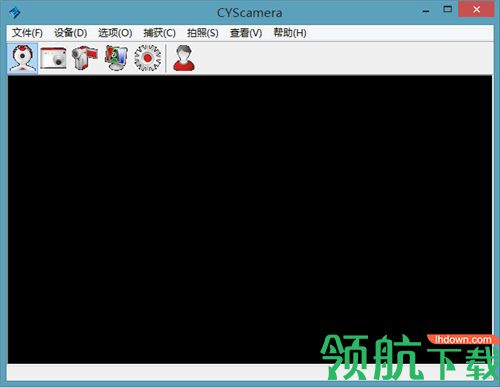Screen dimensions: 500x387
Task: Maximize the CYScamera window
Action: point(447,10)
